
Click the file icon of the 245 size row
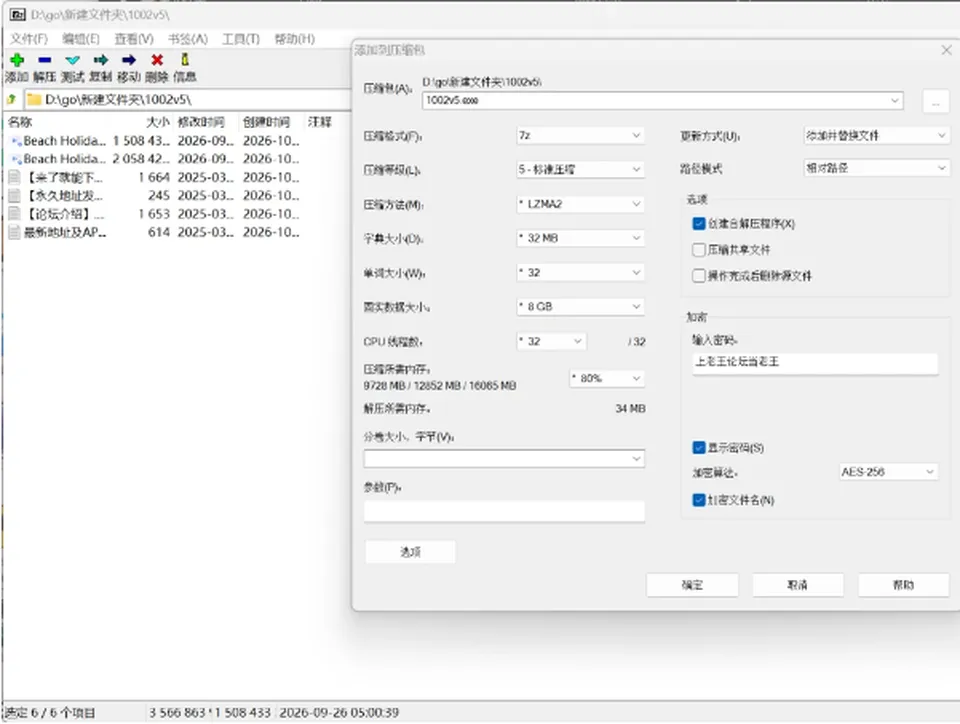[x=14, y=196]
